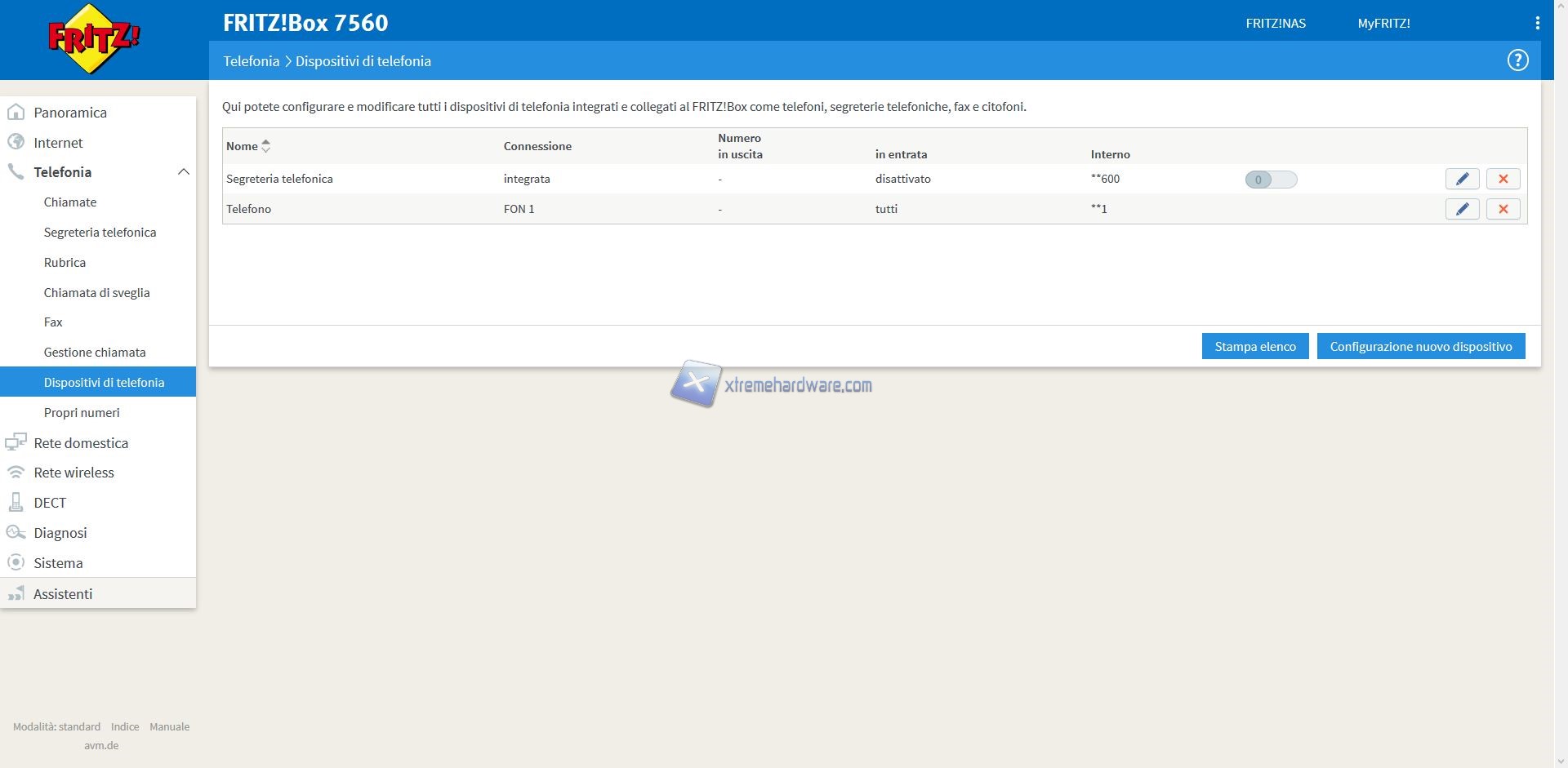Screen dimensions: 1568x768
Task: Click the FRITZ! logo
Action: click(94, 39)
